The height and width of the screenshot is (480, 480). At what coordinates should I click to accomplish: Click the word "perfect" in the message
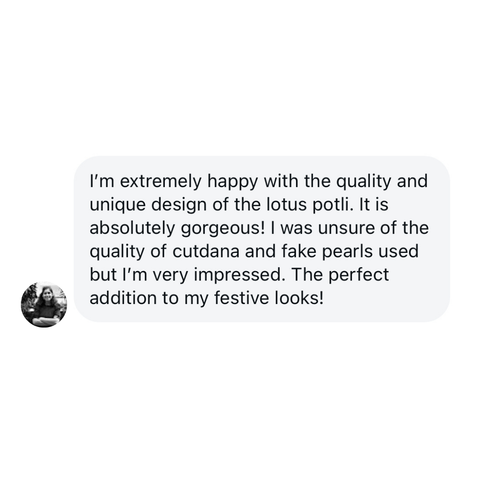[x=359, y=276]
